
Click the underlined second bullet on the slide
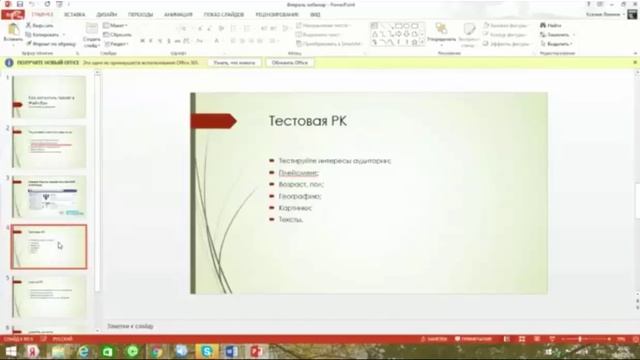(x=298, y=173)
